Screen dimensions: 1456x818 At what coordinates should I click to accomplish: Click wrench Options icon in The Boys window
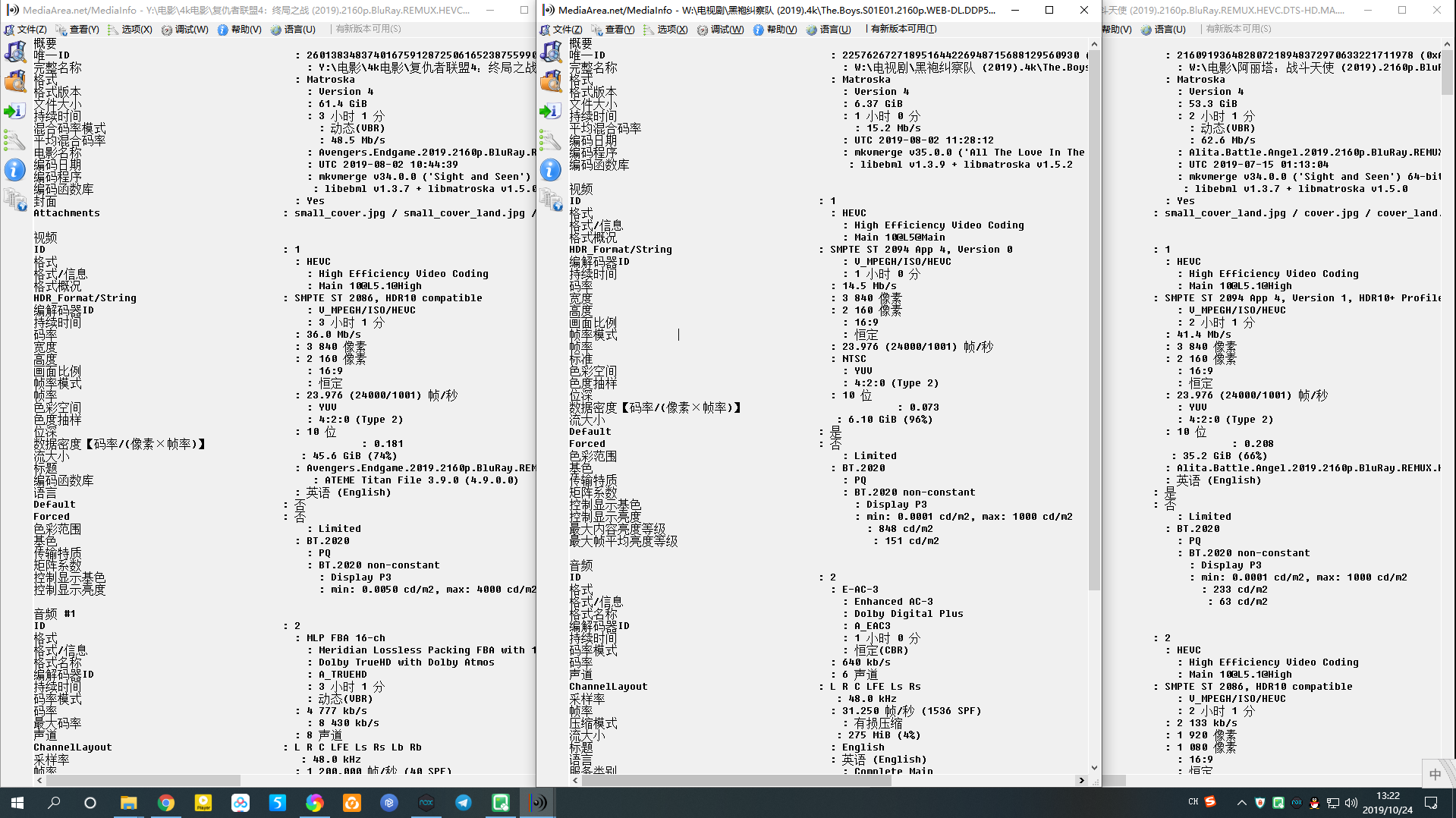click(551, 140)
